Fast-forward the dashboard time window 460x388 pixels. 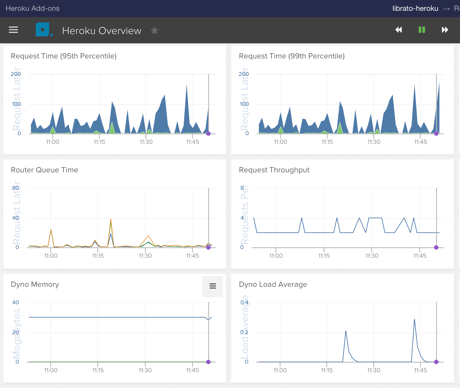pos(445,30)
